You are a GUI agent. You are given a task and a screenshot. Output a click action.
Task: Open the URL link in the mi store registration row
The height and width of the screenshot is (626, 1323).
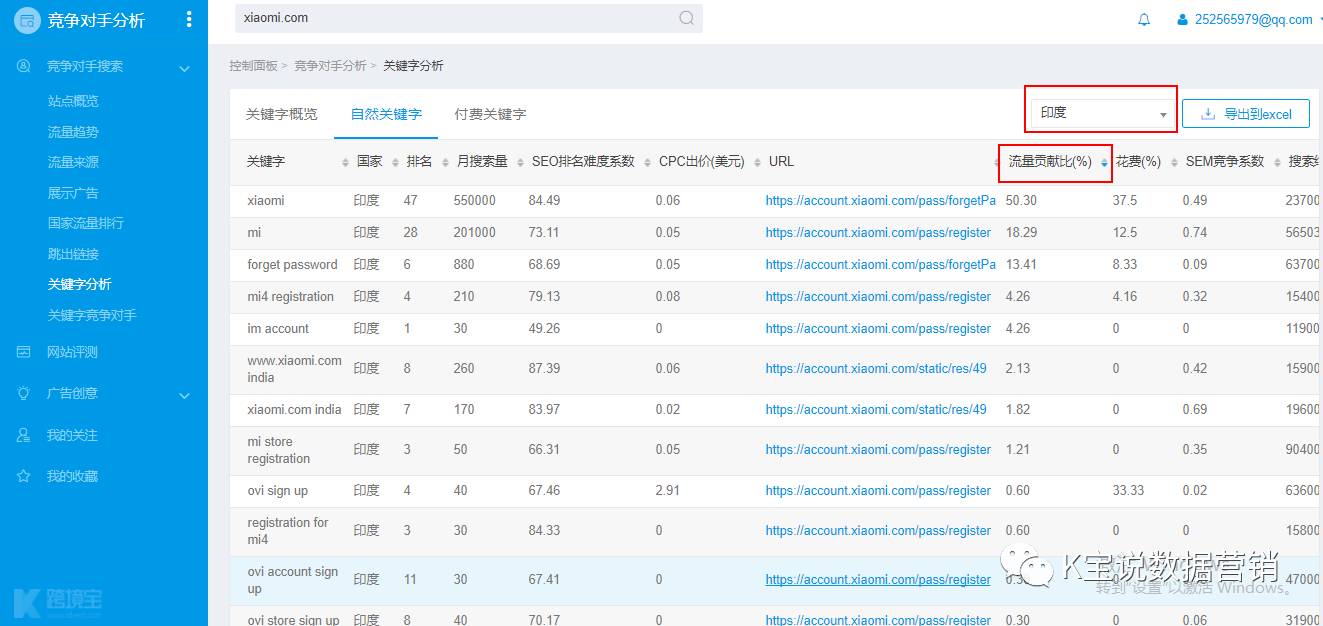click(x=878, y=449)
